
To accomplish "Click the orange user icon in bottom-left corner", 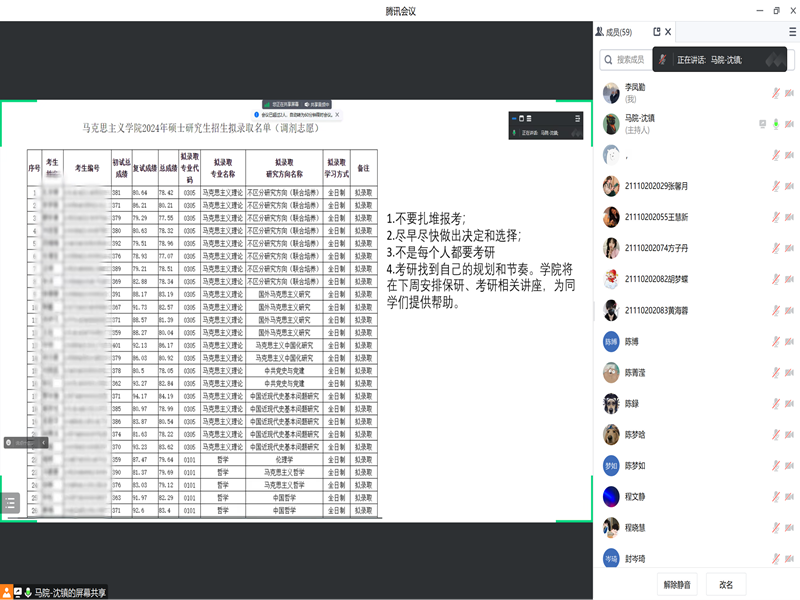I will click(x=6, y=592).
